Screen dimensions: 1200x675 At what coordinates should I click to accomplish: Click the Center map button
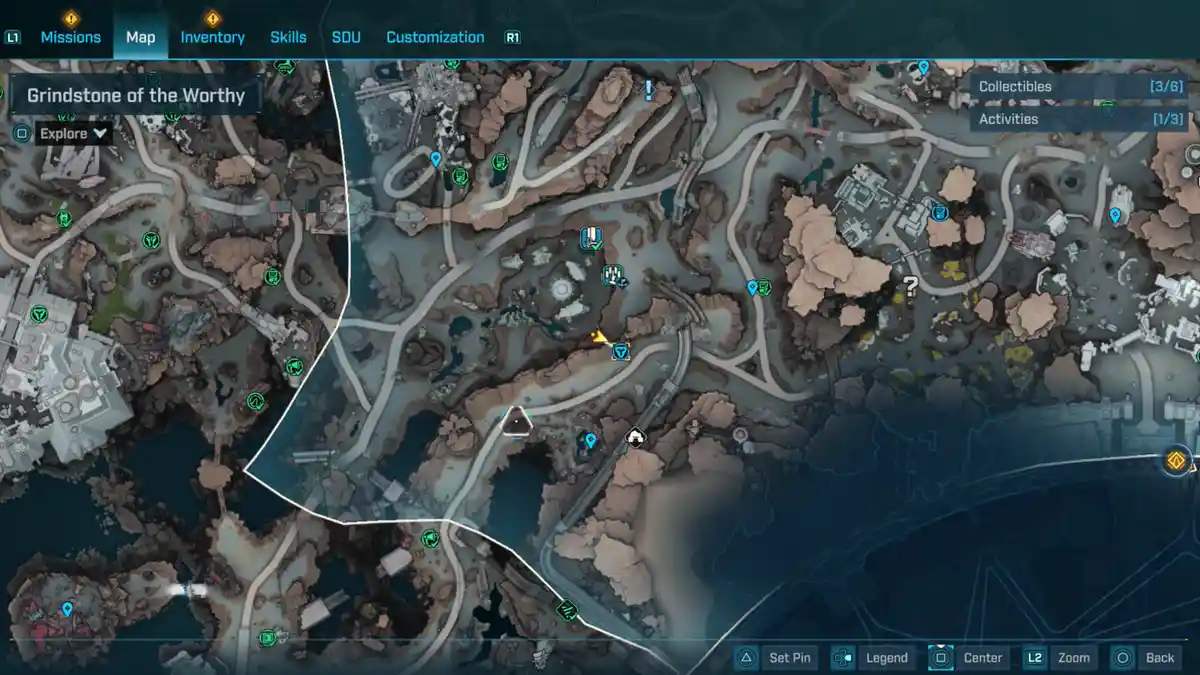[940, 657]
